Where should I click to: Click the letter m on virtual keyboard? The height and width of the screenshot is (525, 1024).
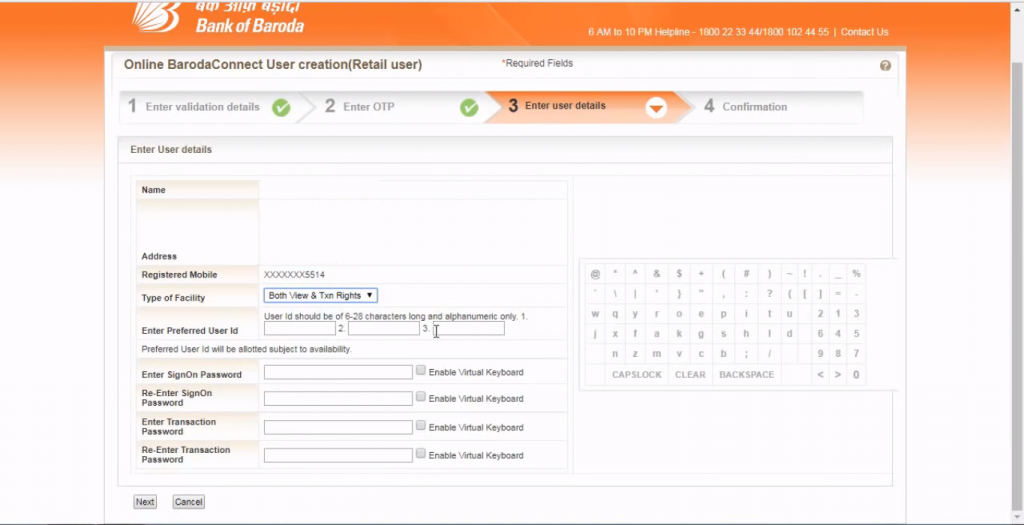[657, 355]
